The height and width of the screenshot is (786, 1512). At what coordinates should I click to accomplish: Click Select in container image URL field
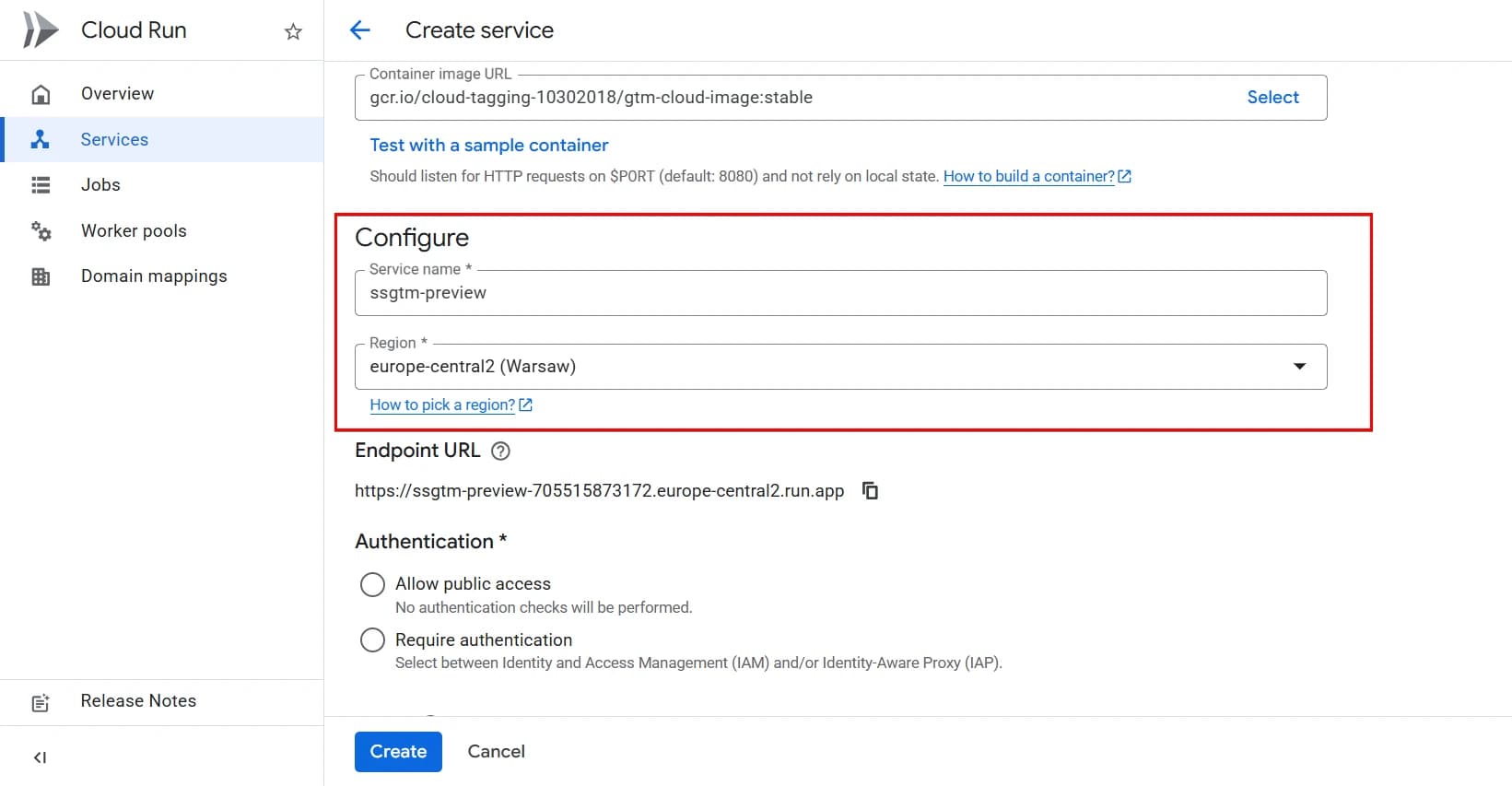(1272, 98)
